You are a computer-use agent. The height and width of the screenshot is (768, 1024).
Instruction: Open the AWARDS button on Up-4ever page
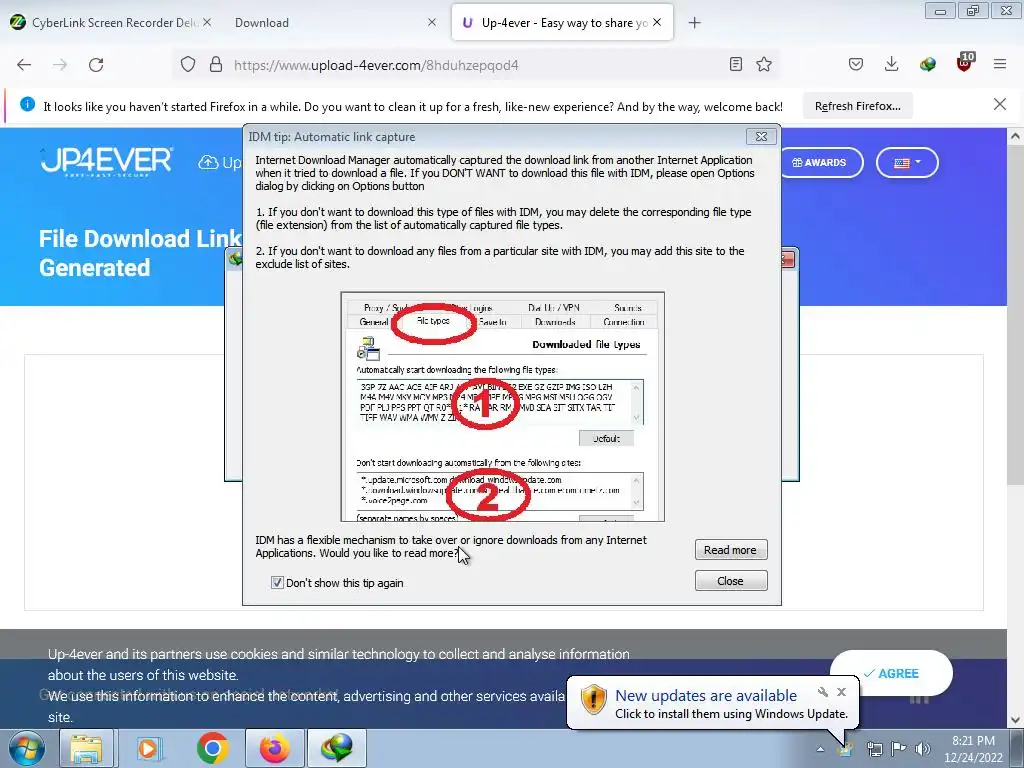tap(822, 163)
